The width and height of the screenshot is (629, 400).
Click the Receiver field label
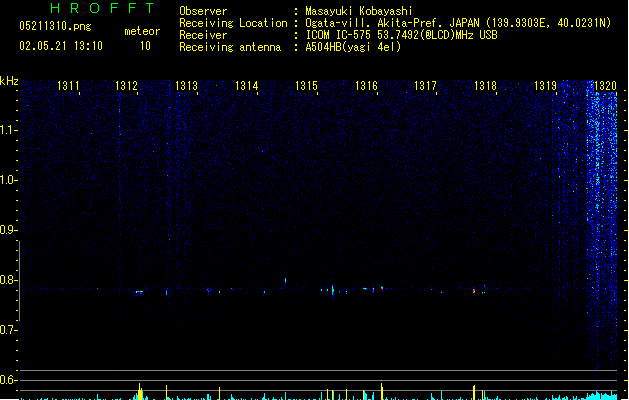[x=203, y=35]
